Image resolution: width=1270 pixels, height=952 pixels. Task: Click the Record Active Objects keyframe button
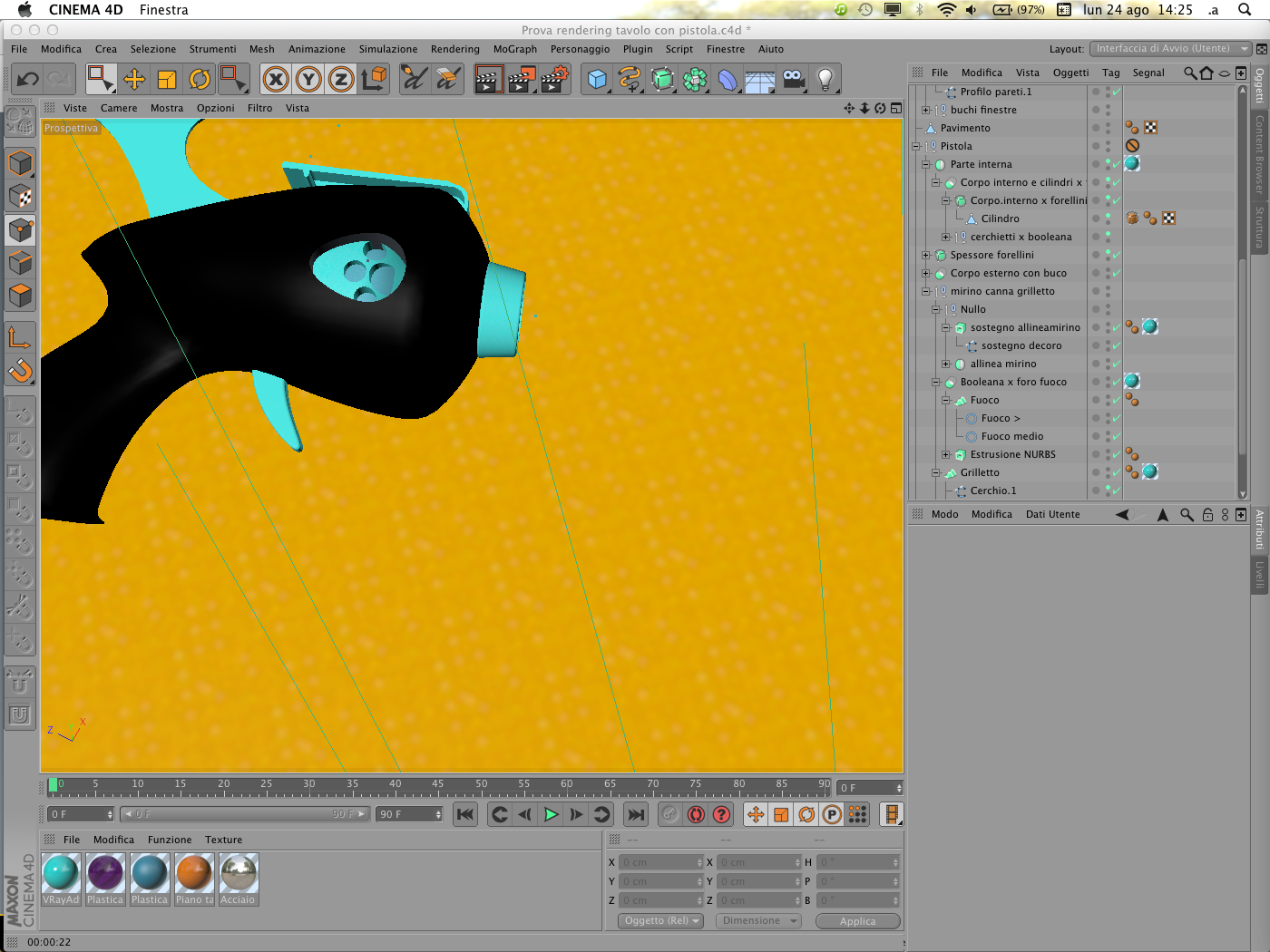click(x=696, y=814)
